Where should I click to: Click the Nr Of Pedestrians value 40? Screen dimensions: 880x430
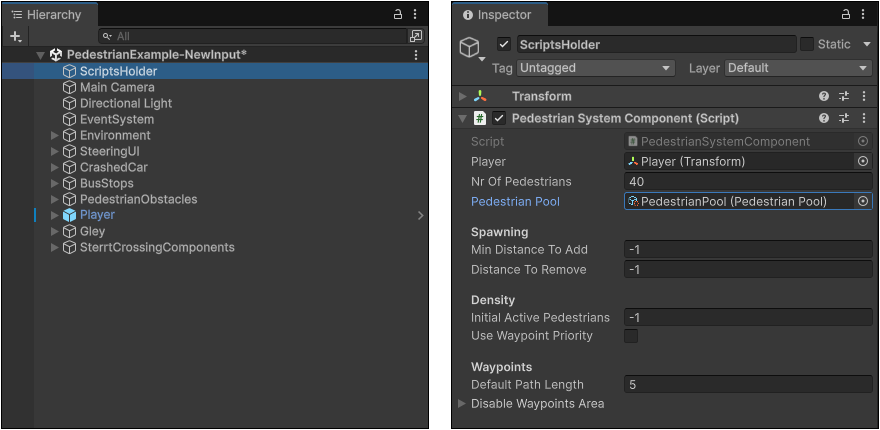(748, 181)
